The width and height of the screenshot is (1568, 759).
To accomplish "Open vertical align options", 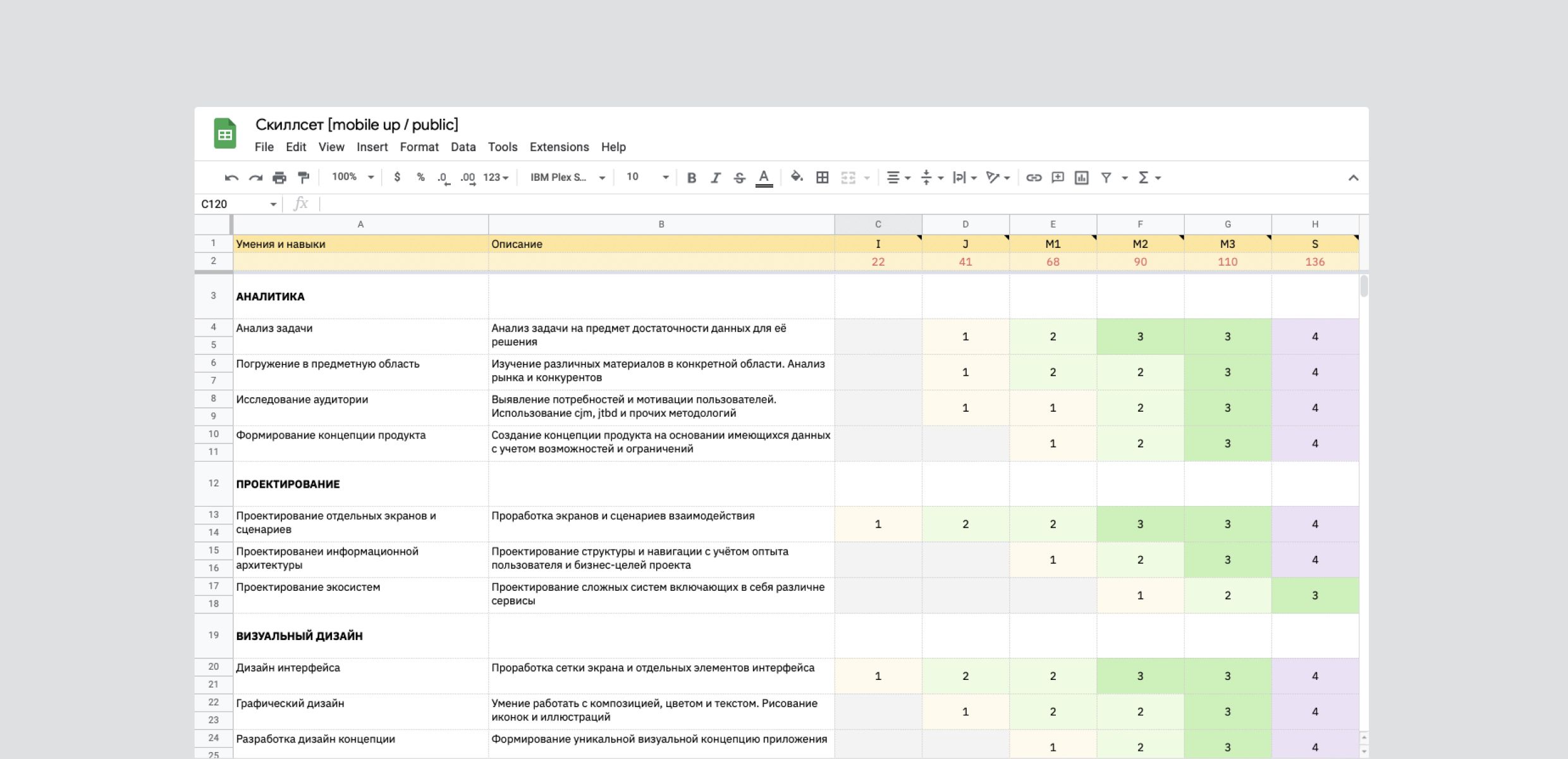I will (x=931, y=178).
